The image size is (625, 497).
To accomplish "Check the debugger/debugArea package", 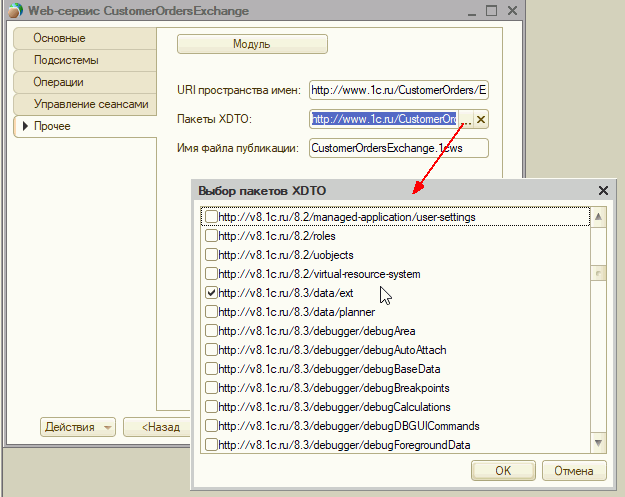I will (x=211, y=331).
